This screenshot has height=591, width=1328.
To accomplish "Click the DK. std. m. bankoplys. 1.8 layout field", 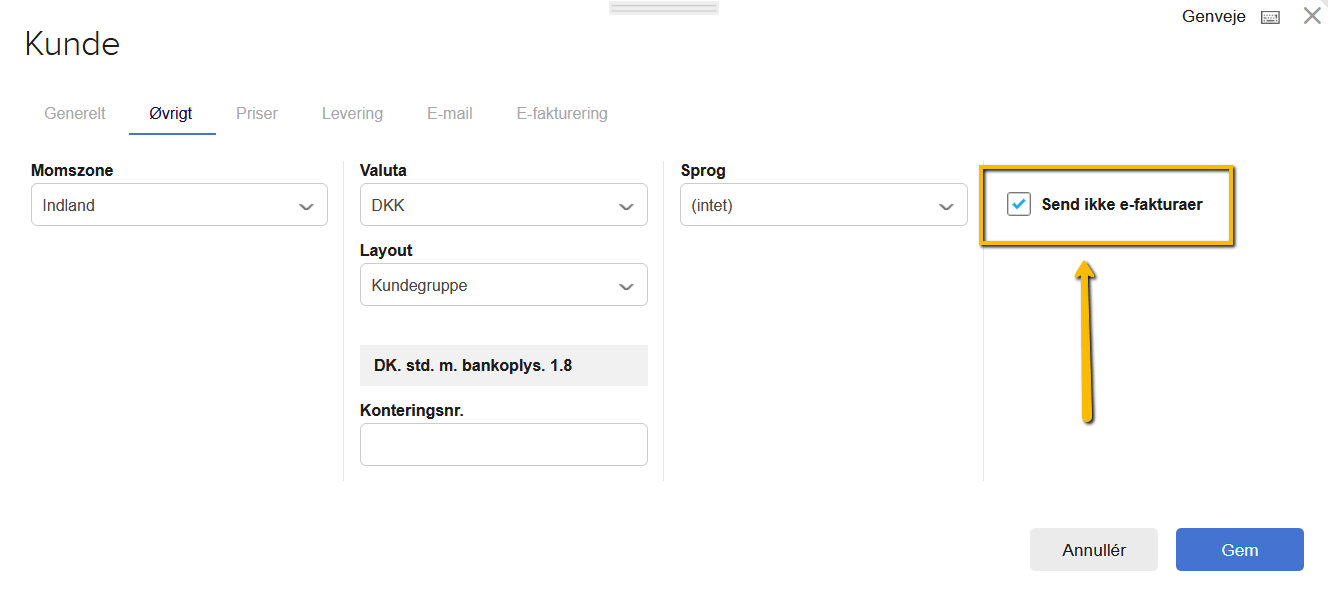I will tap(503, 366).
